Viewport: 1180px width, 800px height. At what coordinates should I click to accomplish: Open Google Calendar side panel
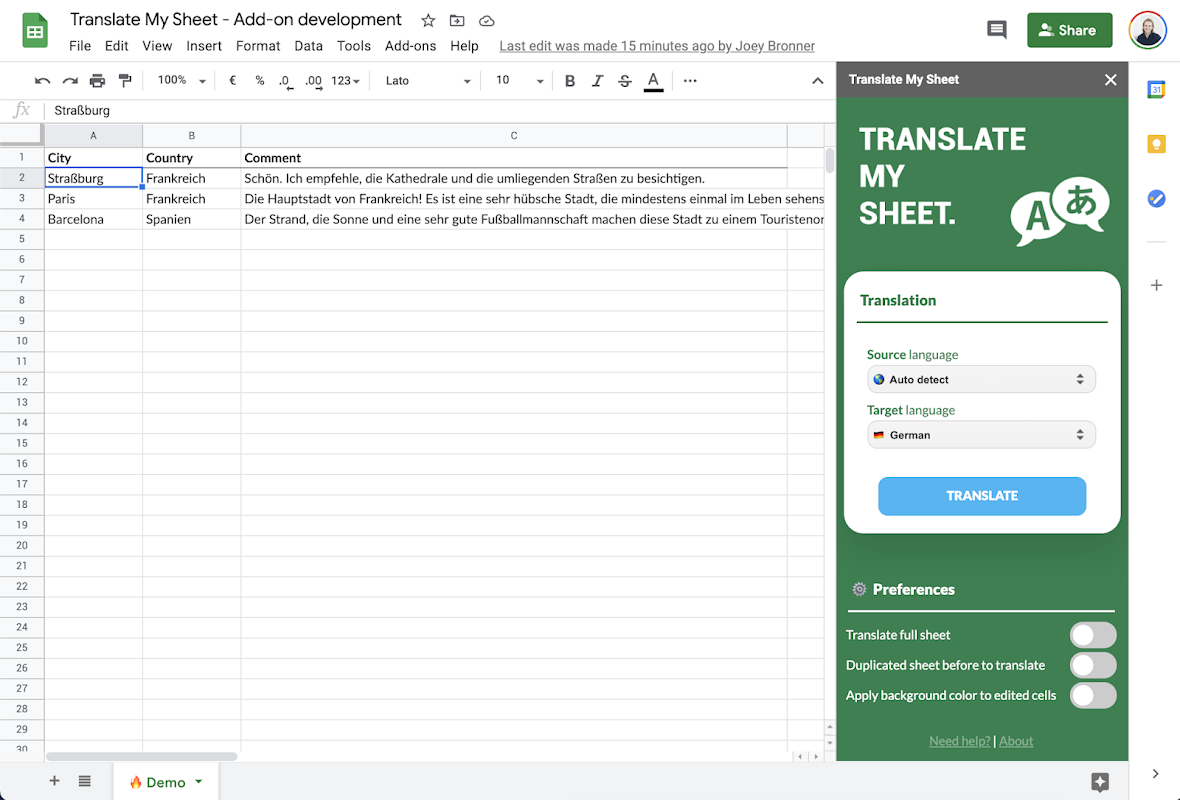tap(1156, 89)
